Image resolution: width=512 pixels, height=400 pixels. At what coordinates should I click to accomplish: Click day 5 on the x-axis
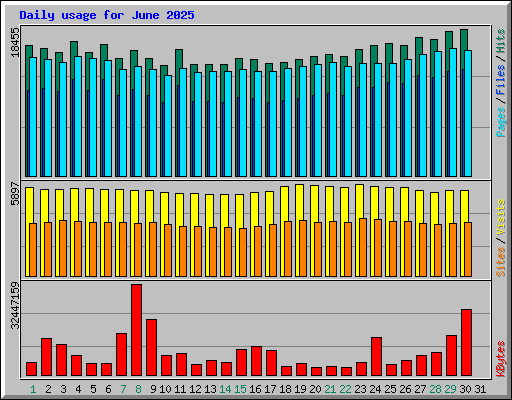point(93,389)
